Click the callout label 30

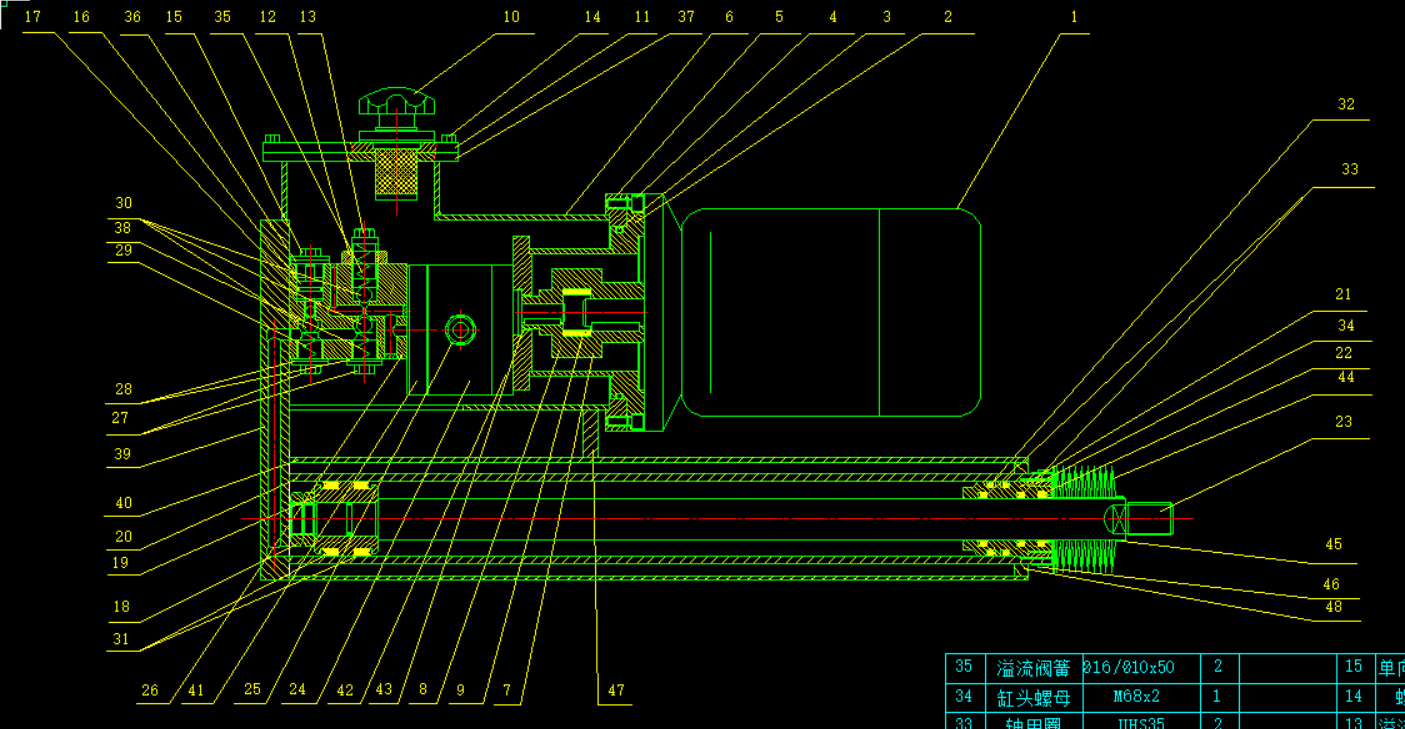[123, 204]
